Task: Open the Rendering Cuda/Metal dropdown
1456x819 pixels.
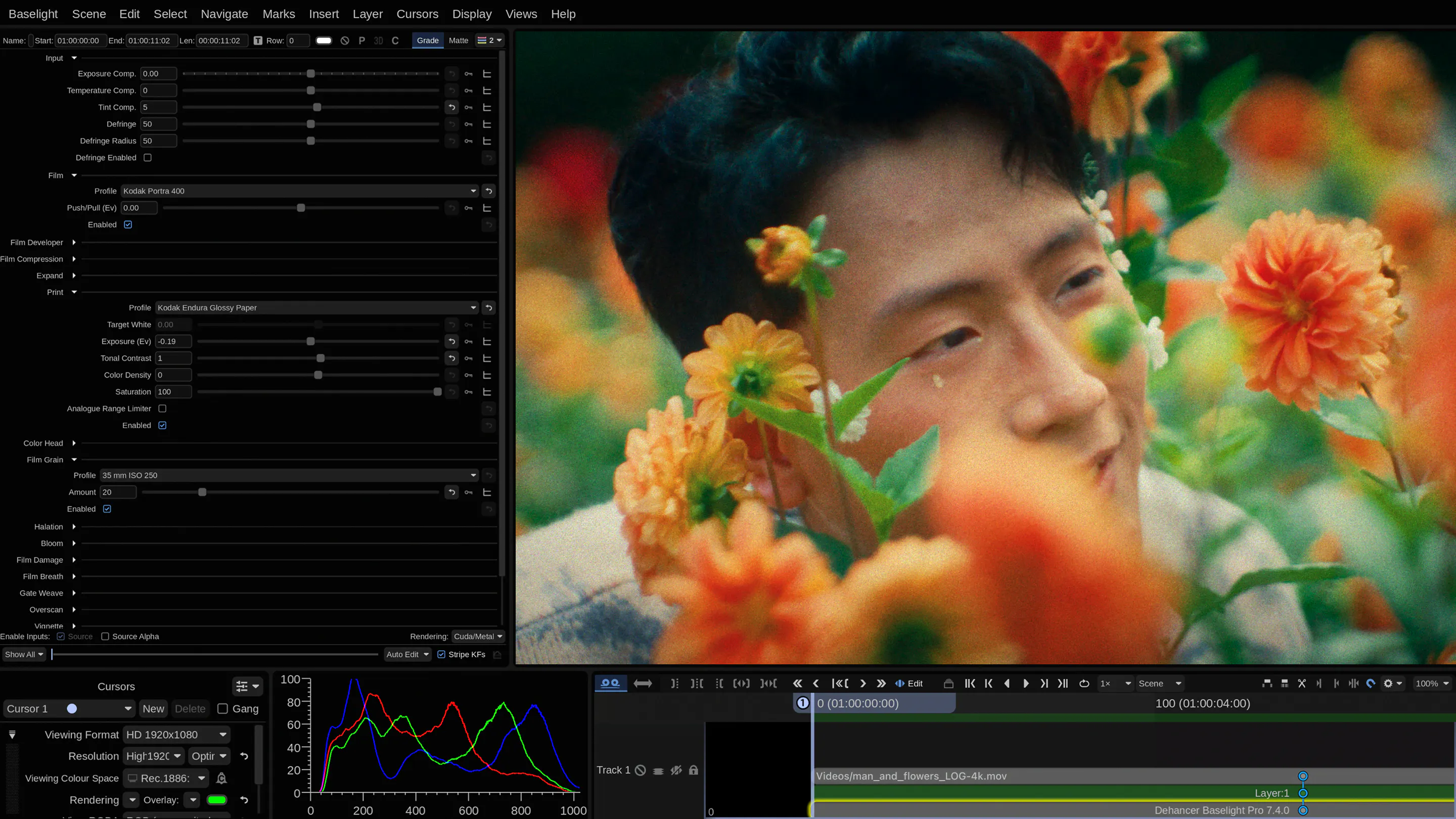Action: tap(478, 636)
